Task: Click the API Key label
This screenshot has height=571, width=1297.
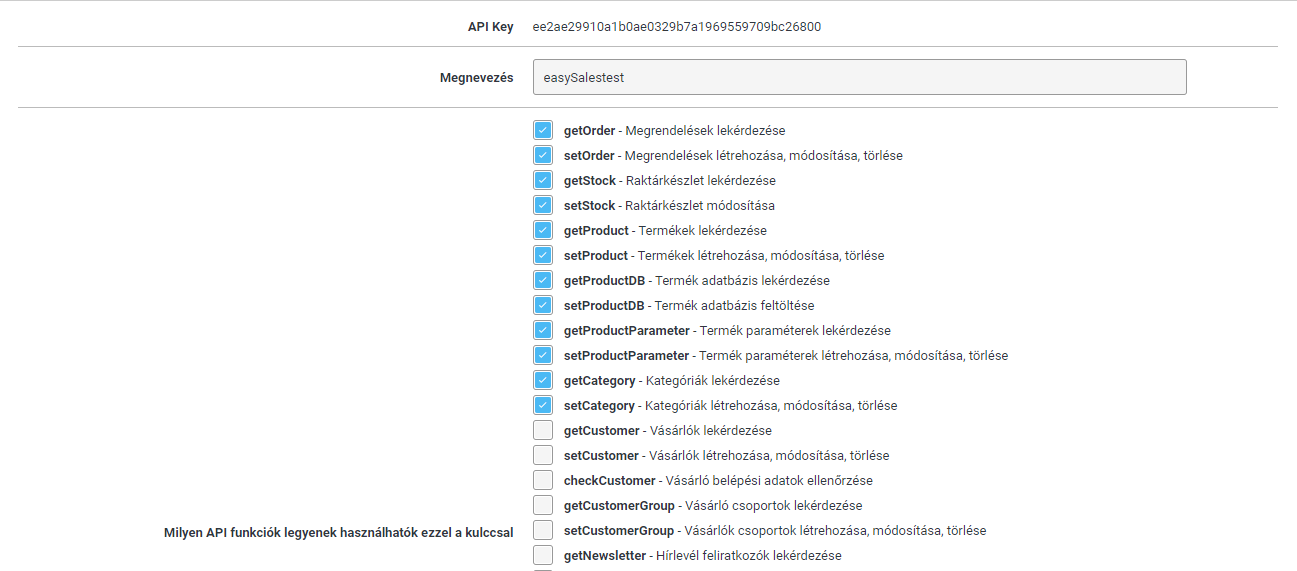Action: pyautogui.click(x=490, y=27)
